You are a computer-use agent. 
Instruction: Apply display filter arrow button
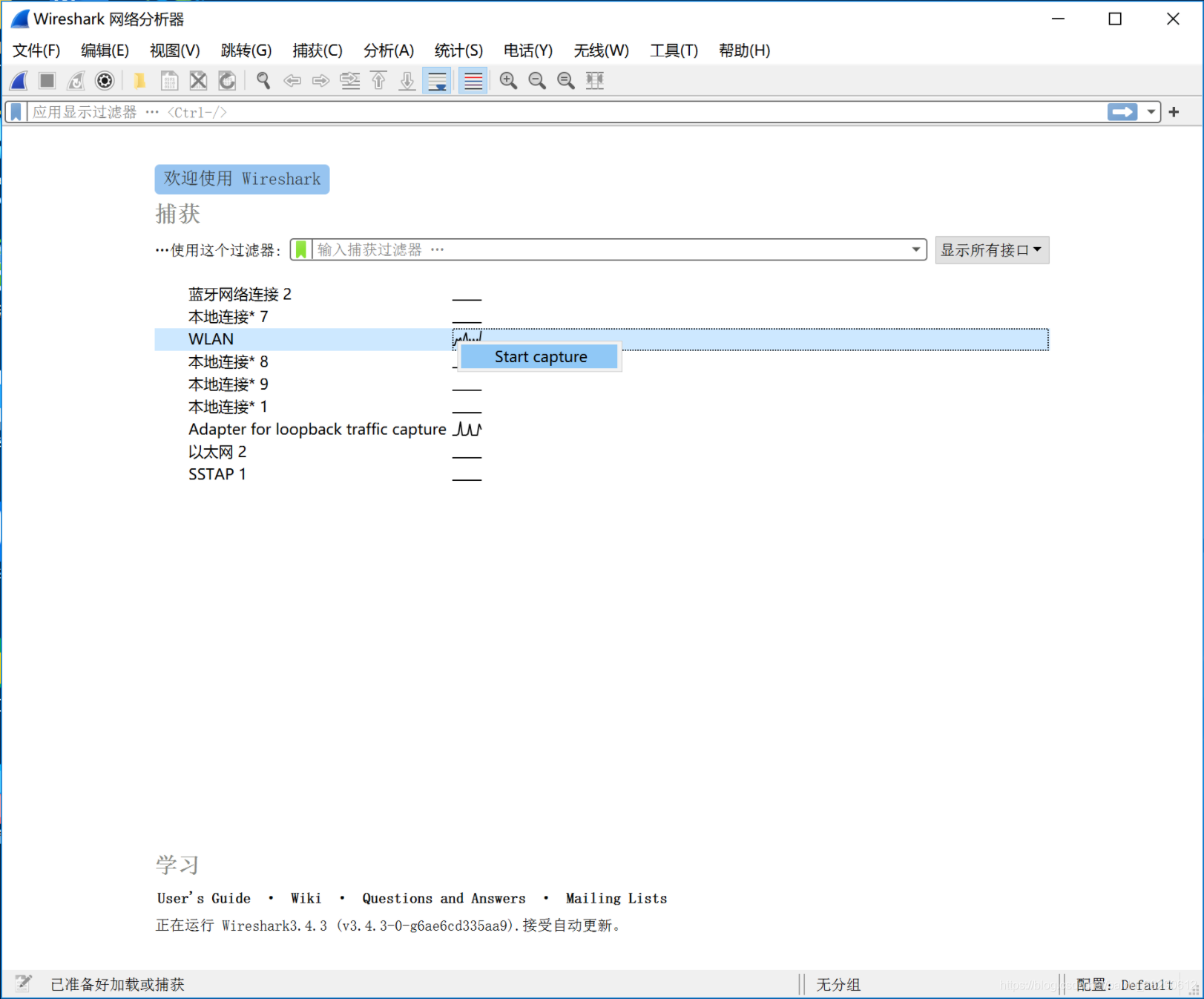point(1122,112)
